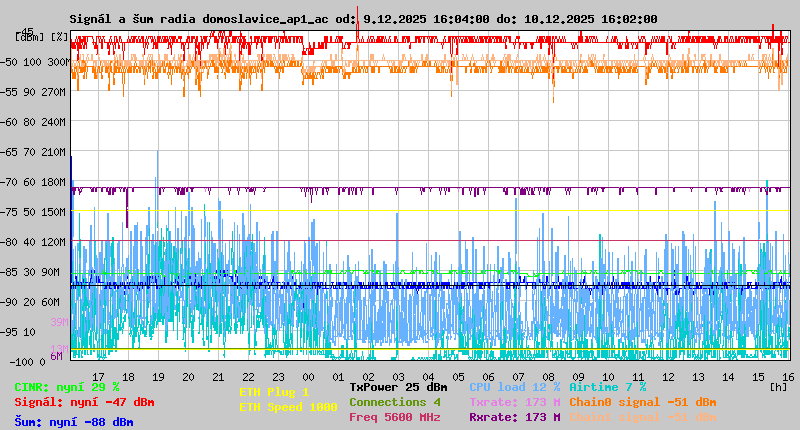Select the 19 hour tick on time axis
The height and width of the screenshot is (430, 800).
[x=158, y=376]
